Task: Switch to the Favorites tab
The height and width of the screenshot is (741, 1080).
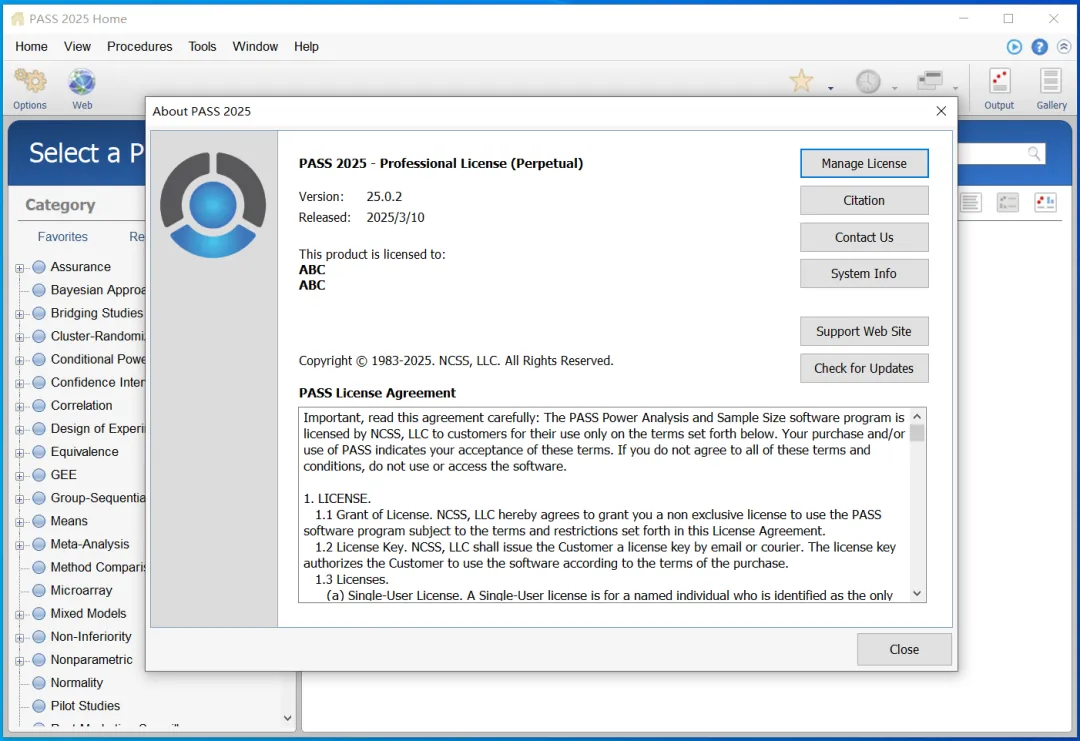Action: pos(63,236)
